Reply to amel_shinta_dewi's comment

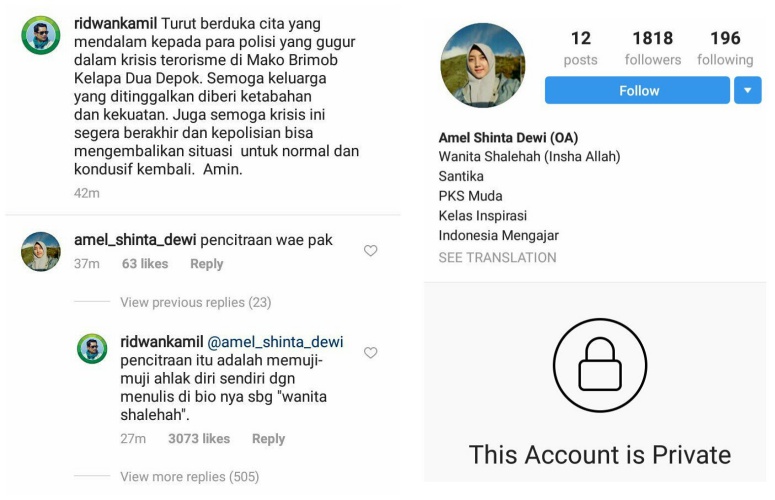pos(207,264)
